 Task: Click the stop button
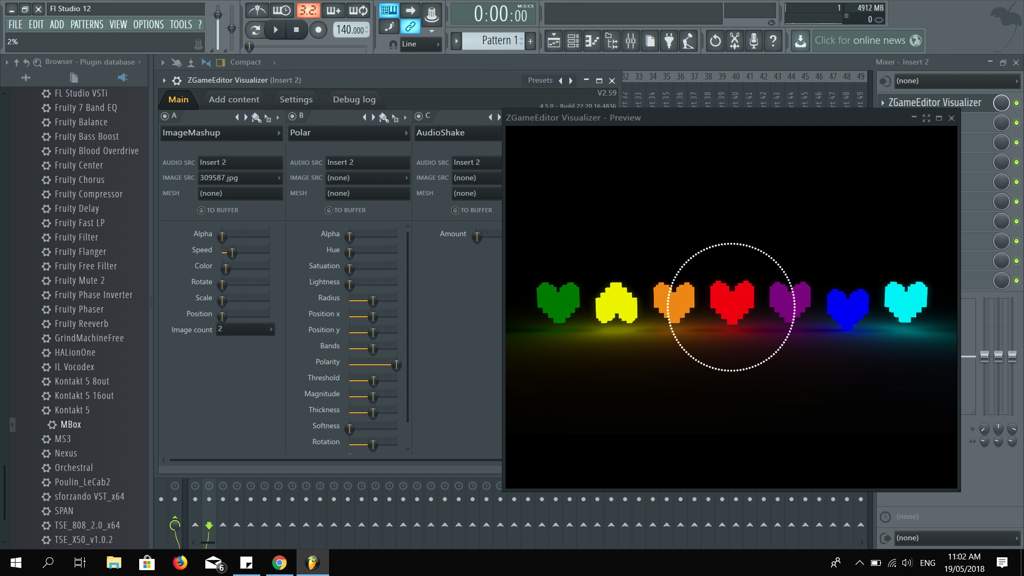click(296, 29)
